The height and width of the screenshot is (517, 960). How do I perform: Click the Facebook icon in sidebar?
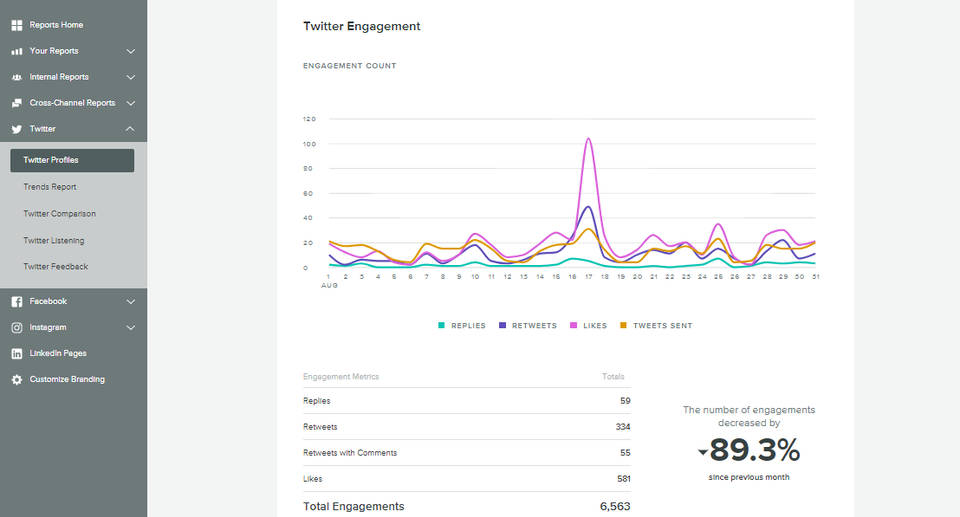pyautogui.click(x=17, y=301)
